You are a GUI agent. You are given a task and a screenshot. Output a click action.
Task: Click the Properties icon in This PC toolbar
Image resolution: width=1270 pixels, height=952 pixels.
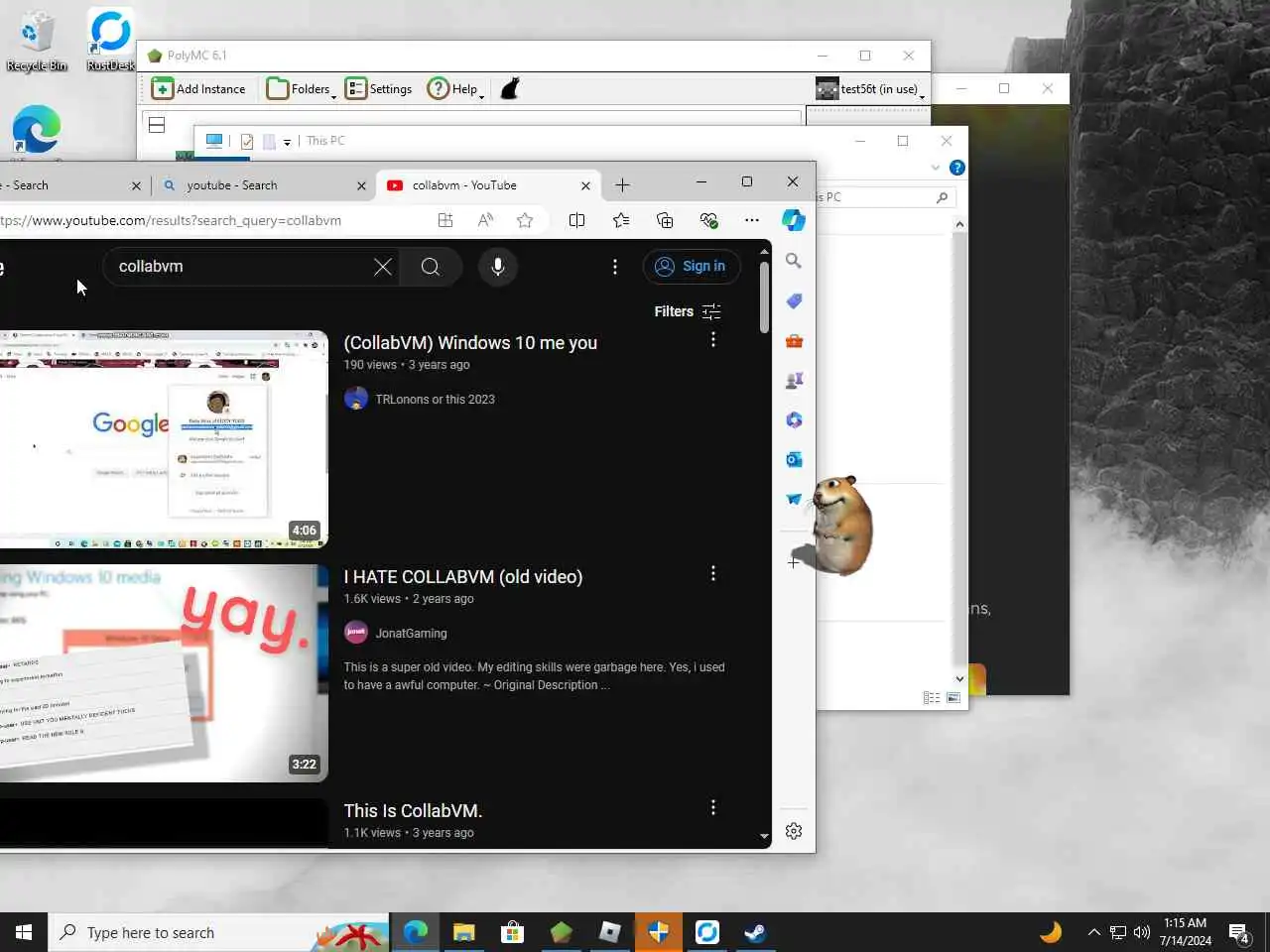pyautogui.click(x=247, y=142)
